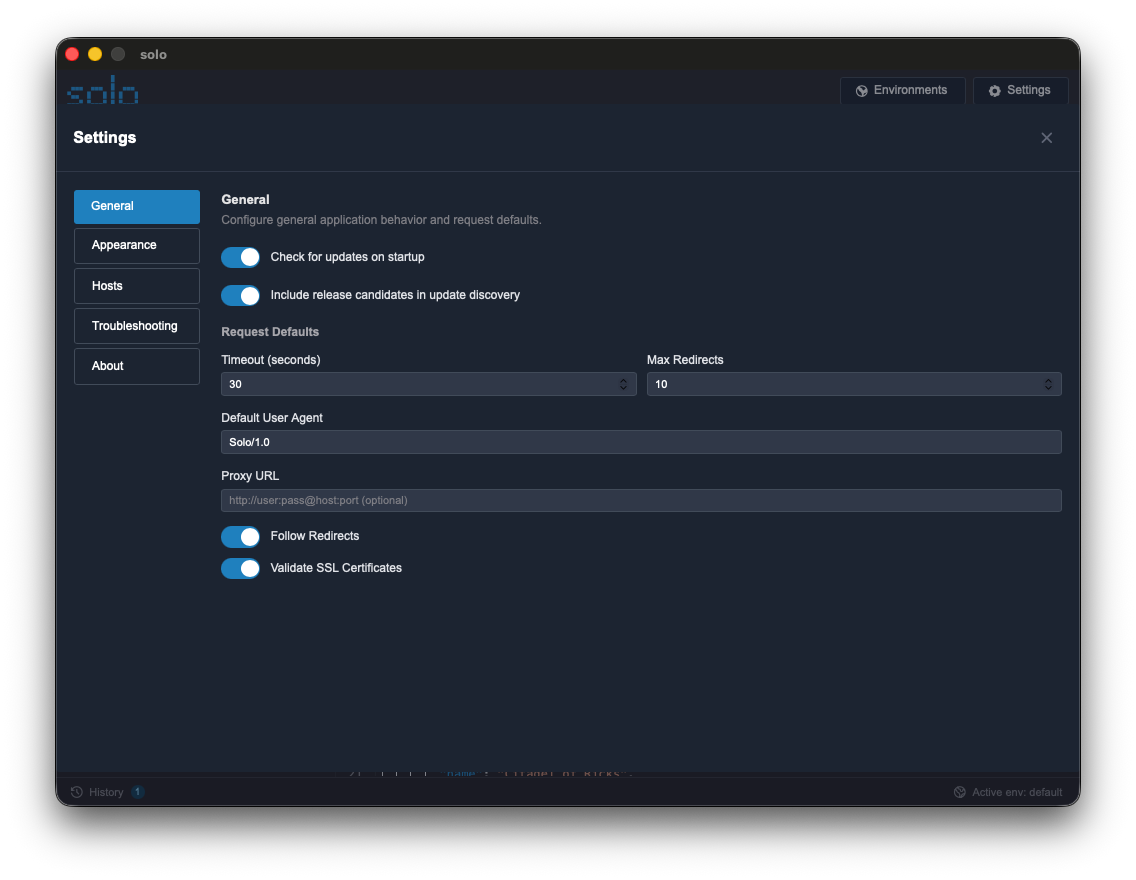This screenshot has width=1136, height=880.
Task: Click the active environment globe icon
Action: pos(960,792)
